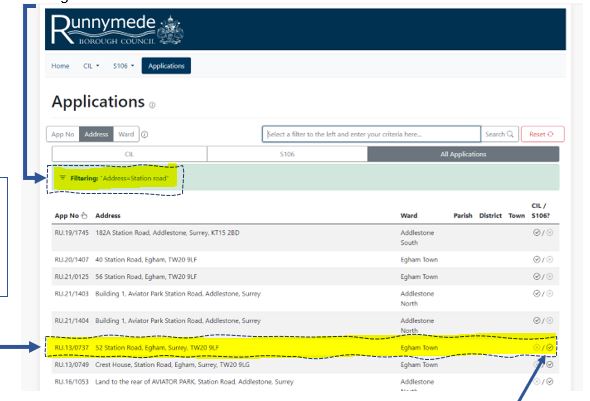This screenshot has width=590, height=401.
Task: Open application RU.20/1407
Action: (71, 260)
